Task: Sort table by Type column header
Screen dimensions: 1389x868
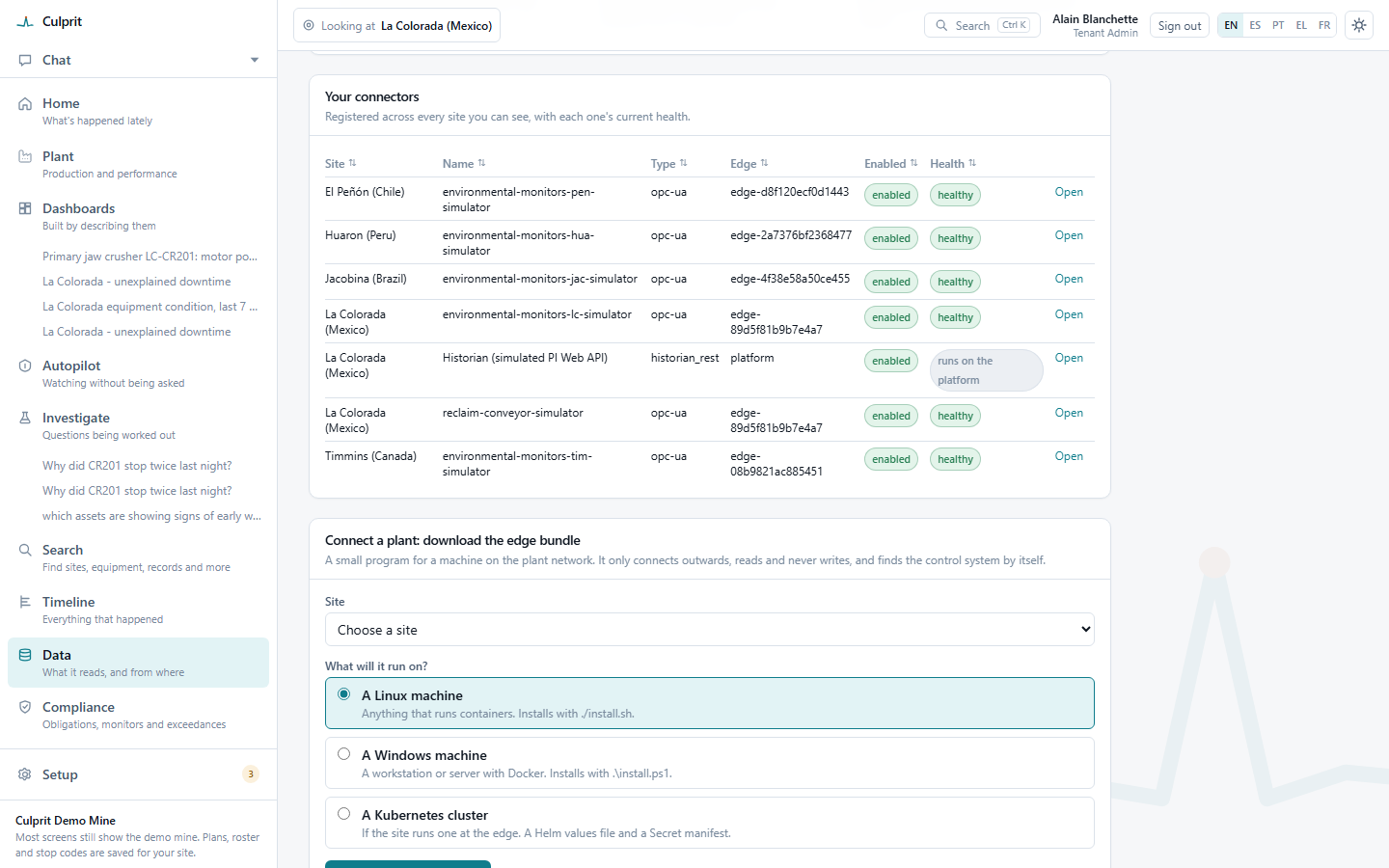Action: point(668,164)
